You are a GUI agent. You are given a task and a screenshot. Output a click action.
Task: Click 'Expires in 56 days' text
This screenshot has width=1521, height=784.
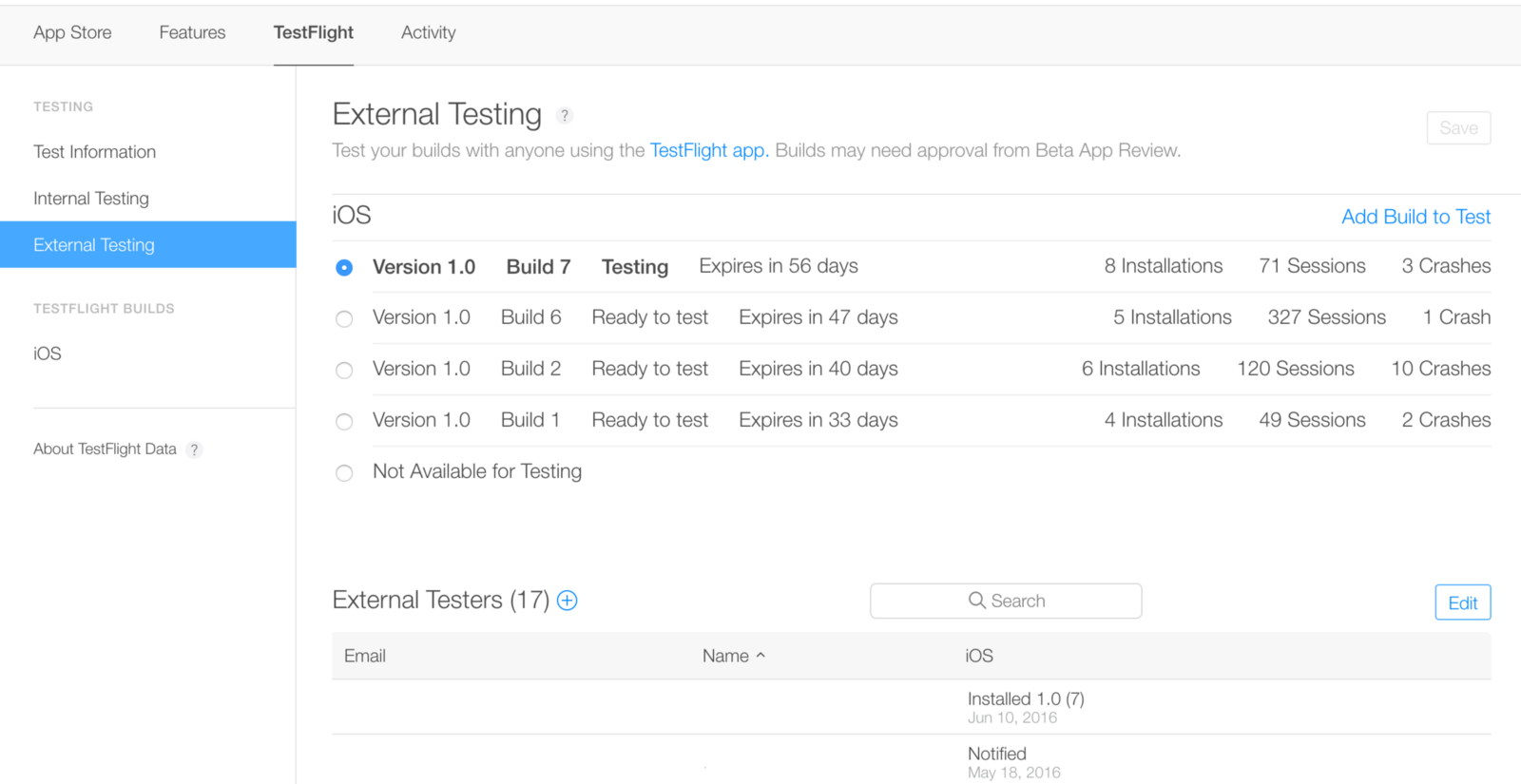(x=779, y=266)
